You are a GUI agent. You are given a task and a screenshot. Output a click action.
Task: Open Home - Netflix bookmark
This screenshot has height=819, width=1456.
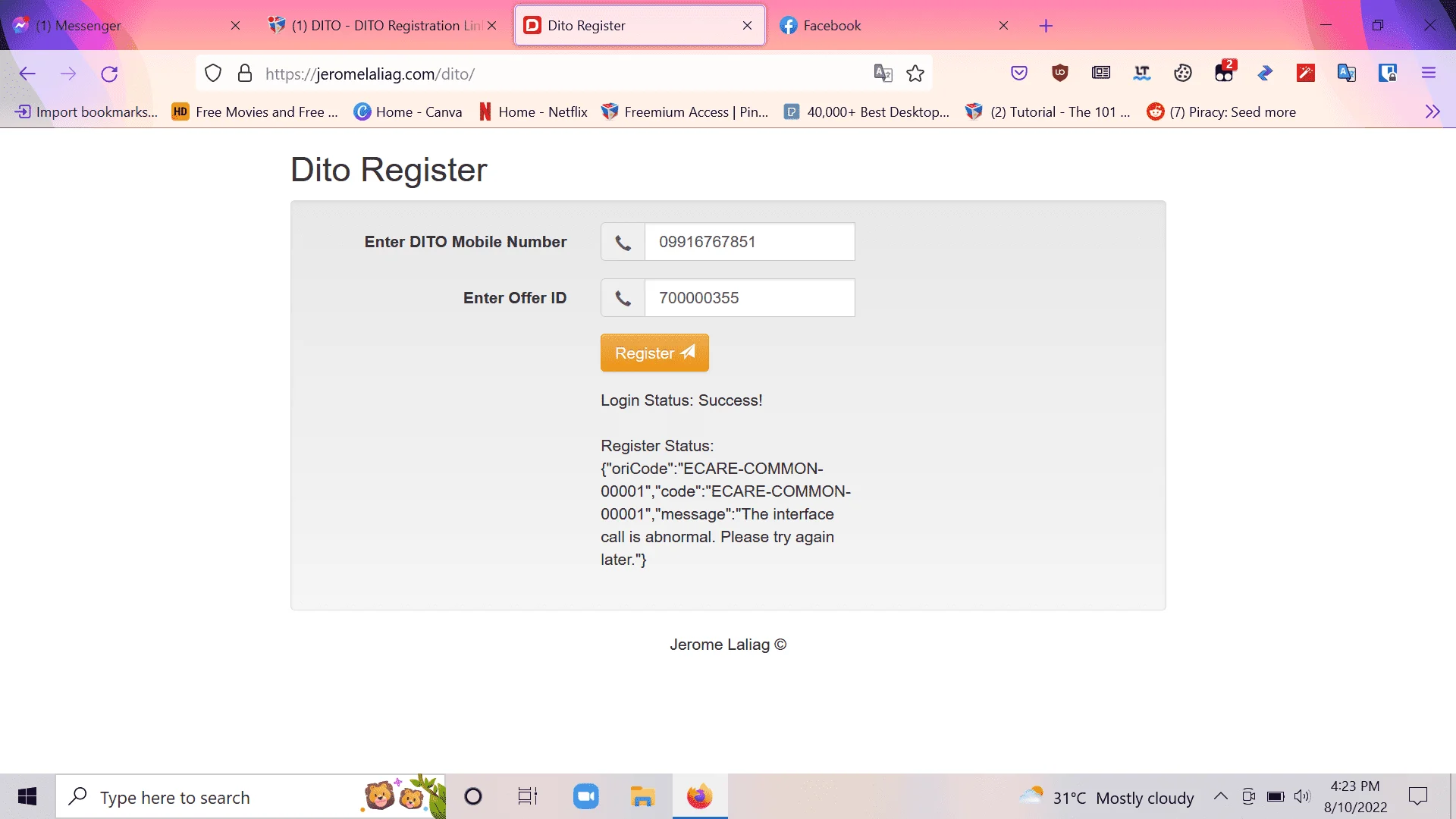(x=533, y=112)
